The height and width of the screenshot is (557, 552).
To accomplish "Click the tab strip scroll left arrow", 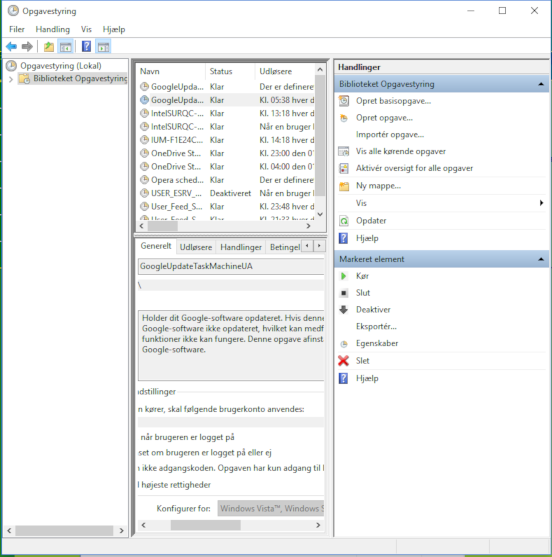I will (307, 245).
